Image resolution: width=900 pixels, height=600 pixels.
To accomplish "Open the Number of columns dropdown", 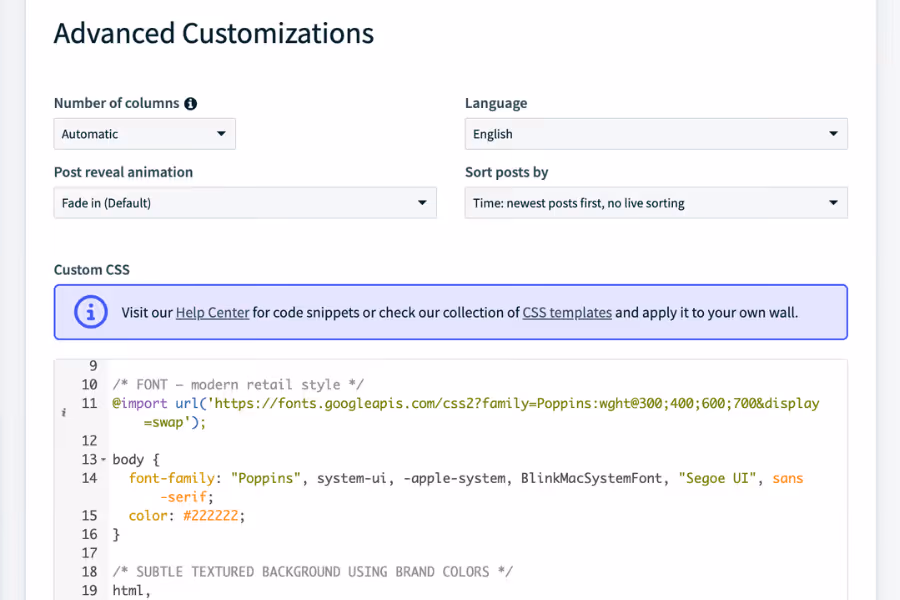I will pyautogui.click(x=145, y=134).
